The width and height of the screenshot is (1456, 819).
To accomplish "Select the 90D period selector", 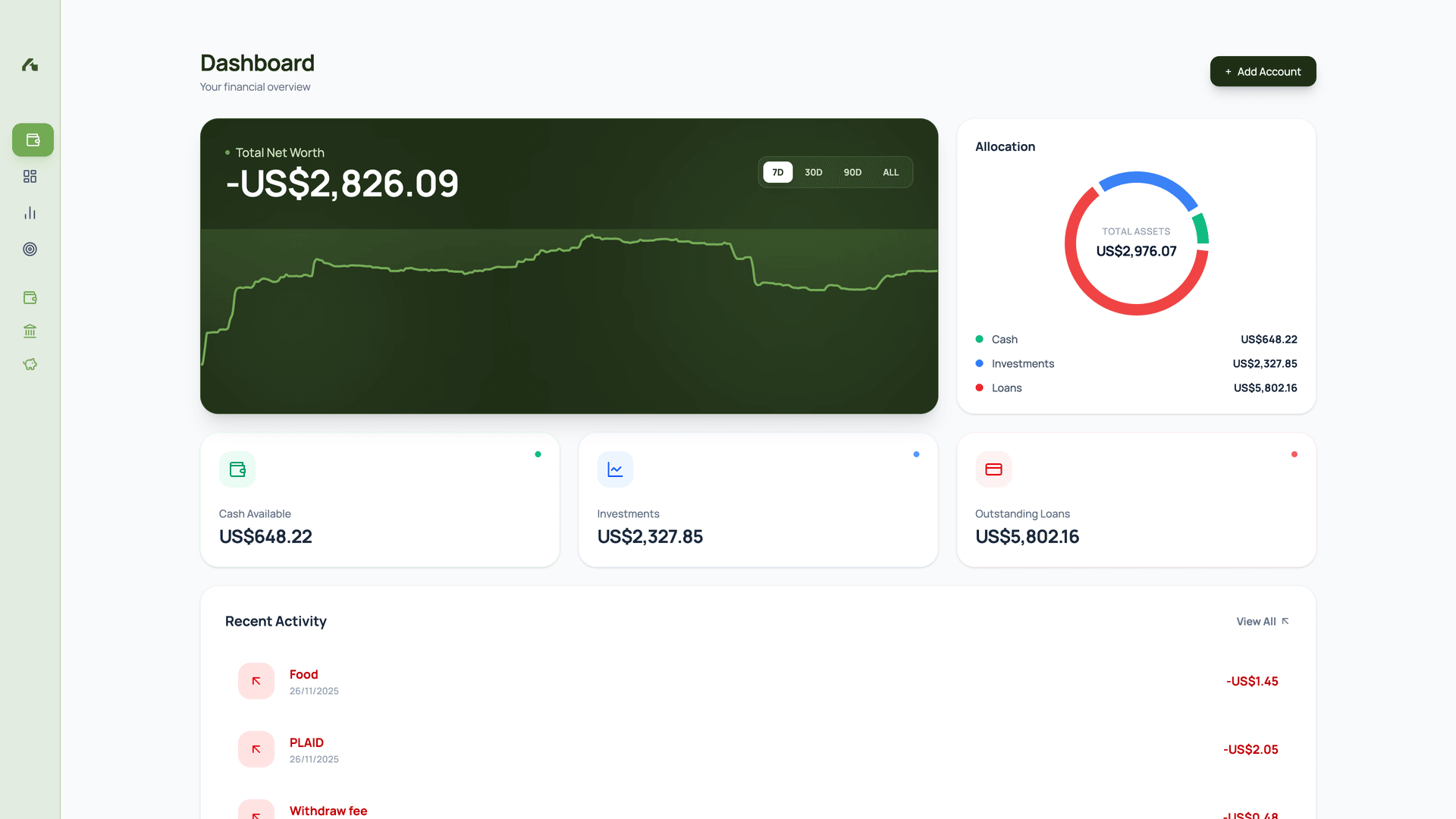I will coord(852,172).
